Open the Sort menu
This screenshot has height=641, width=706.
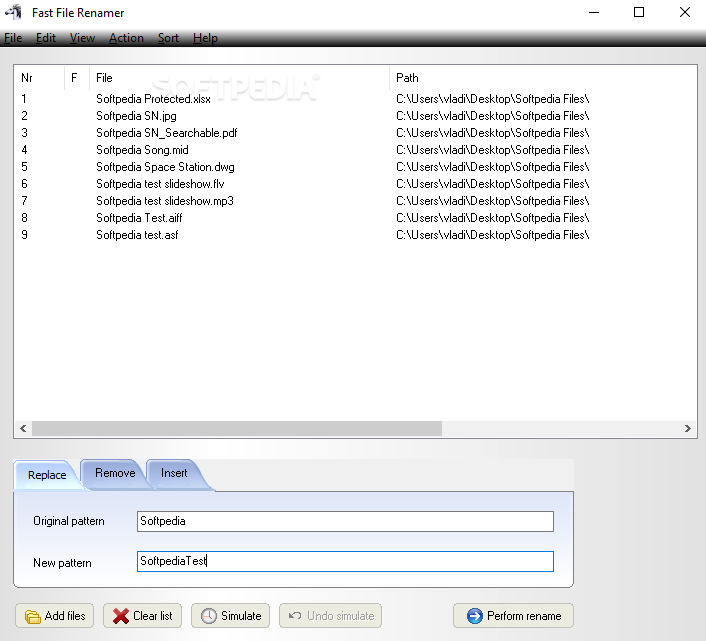tap(168, 38)
